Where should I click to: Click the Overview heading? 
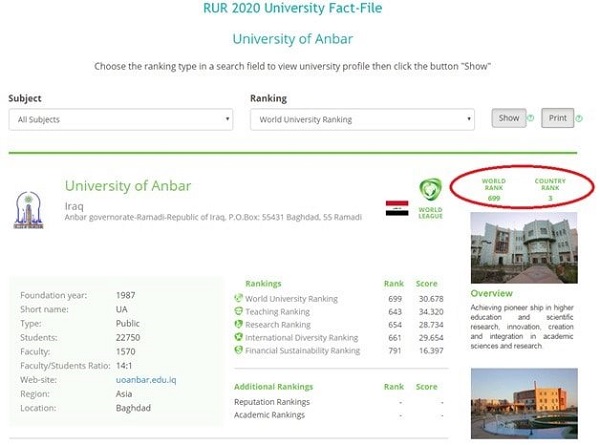click(492, 293)
